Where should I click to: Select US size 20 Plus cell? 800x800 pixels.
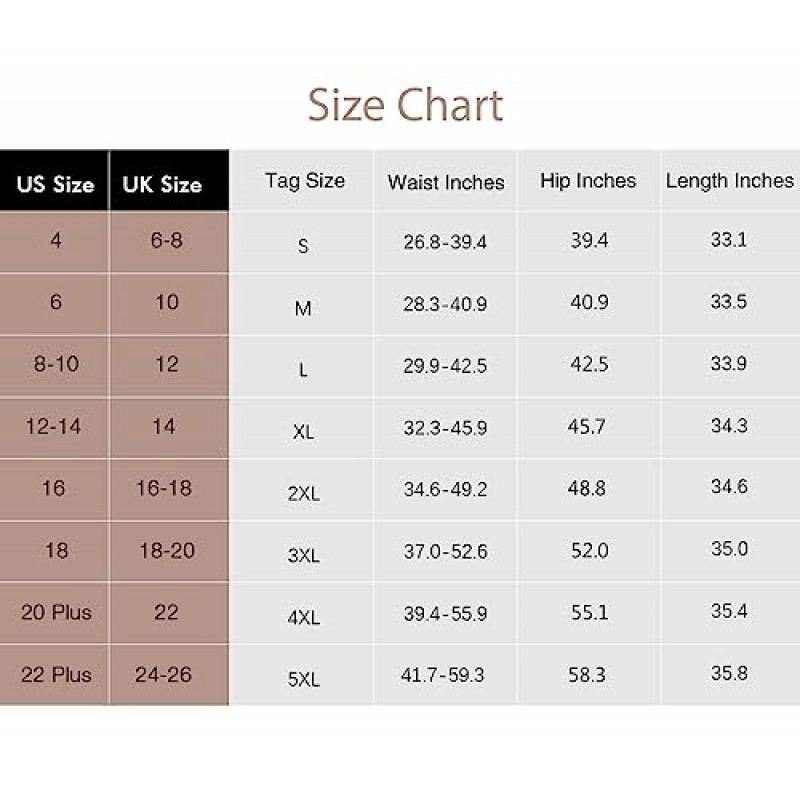point(54,613)
